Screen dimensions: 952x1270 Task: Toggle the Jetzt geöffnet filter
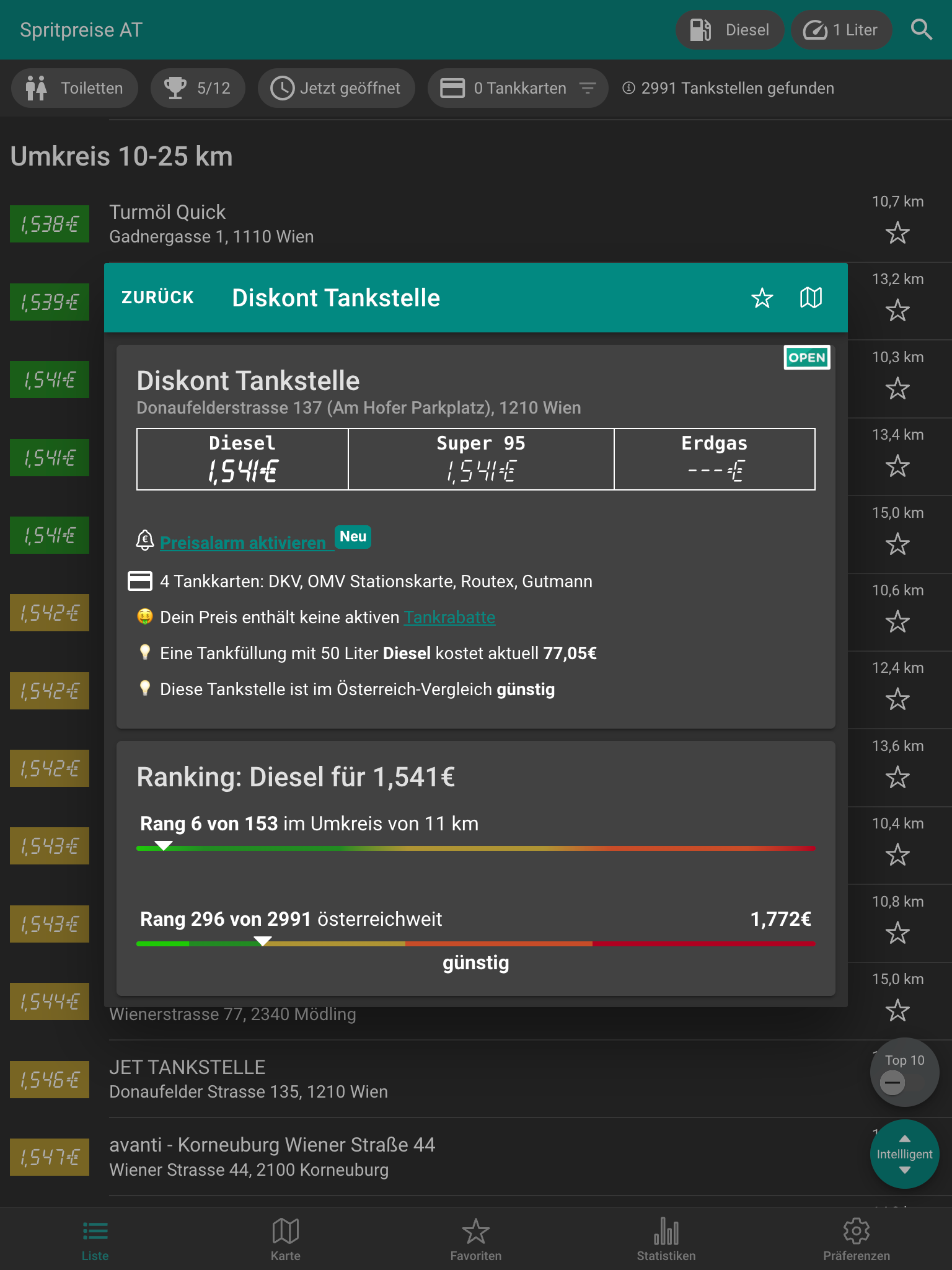[x=336, y=88]
